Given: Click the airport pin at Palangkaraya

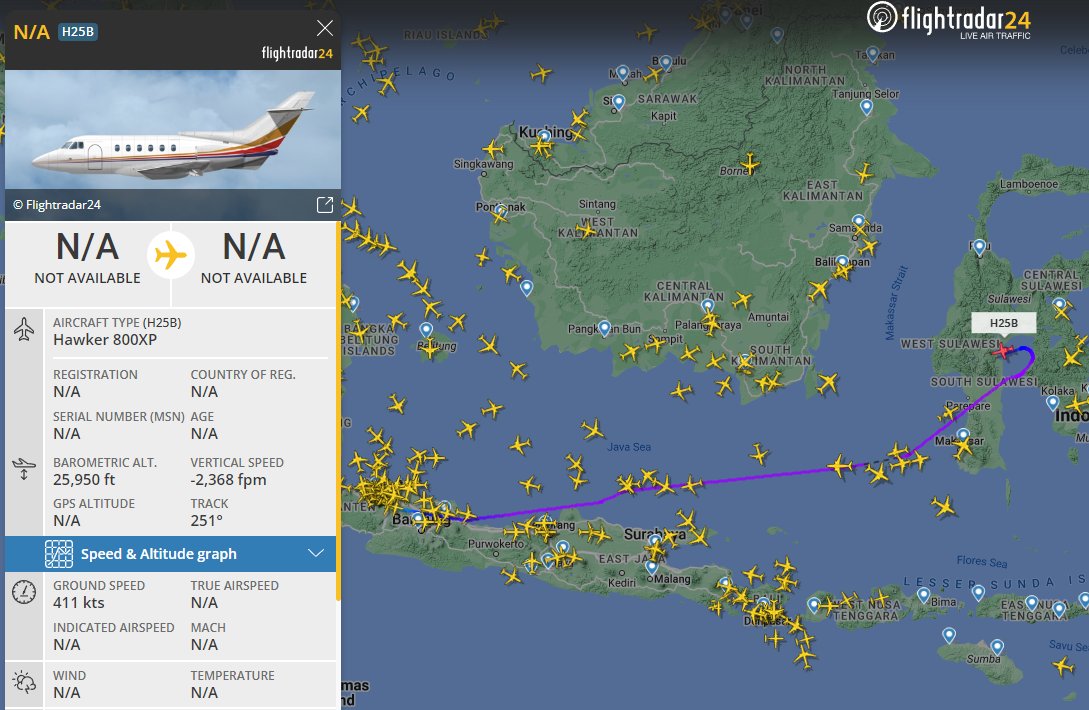Looking at the screenshot, I should [x=707, y=305].
